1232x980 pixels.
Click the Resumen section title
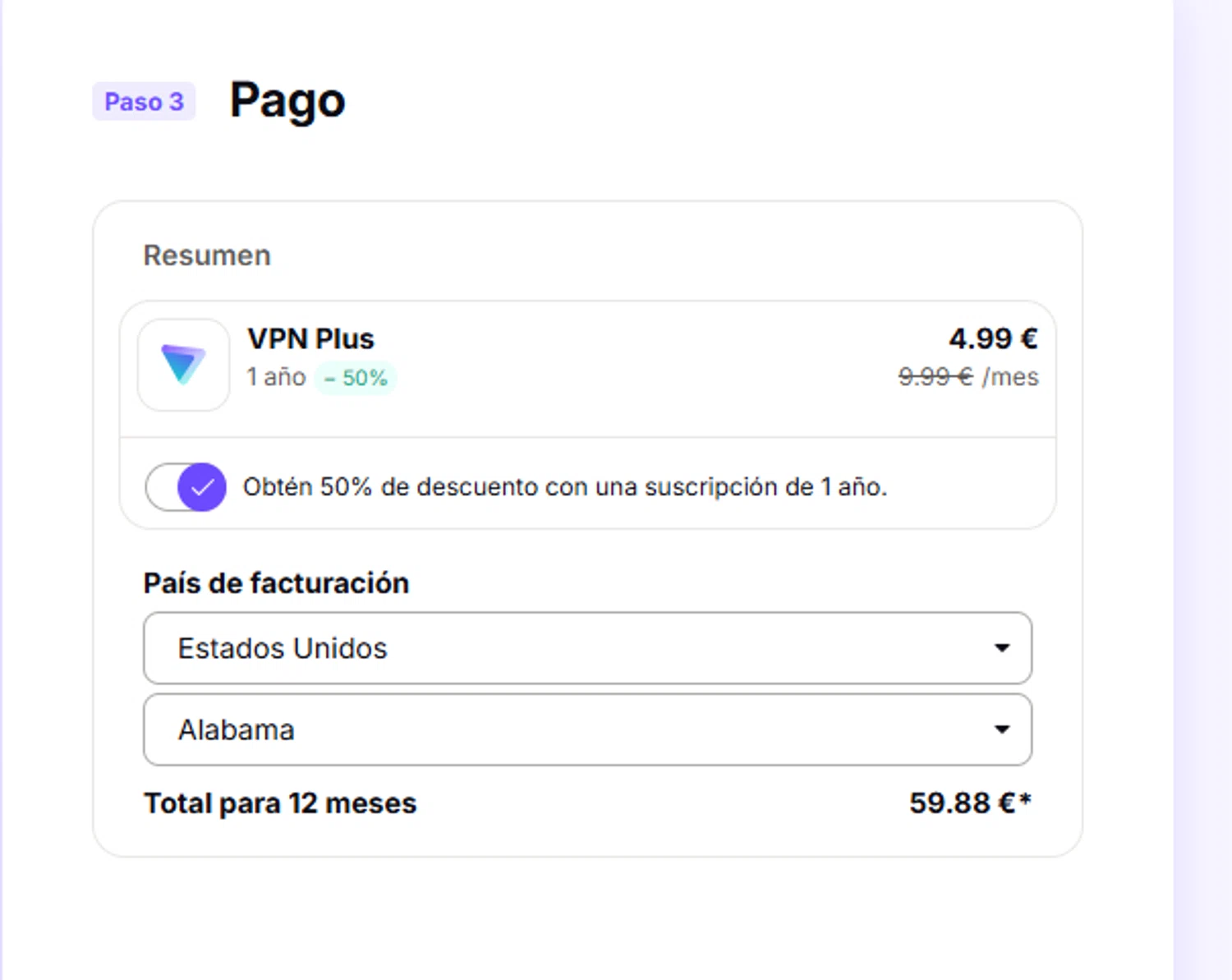(x=207, y=255)
